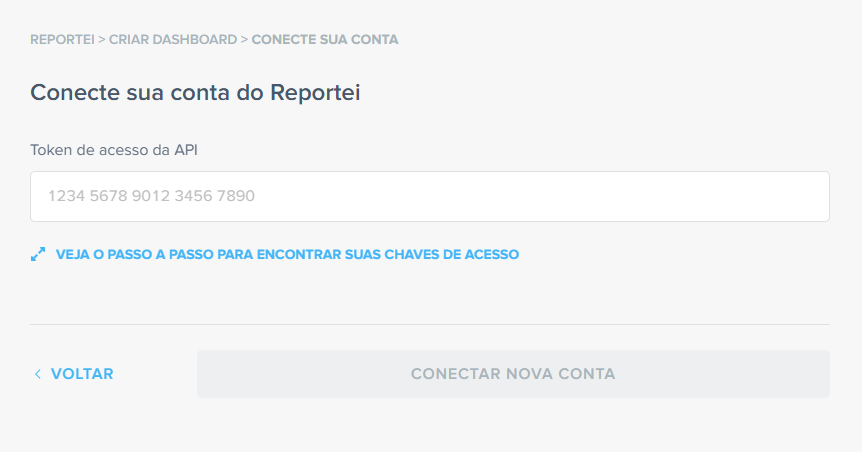
Task: Click the back chevron icon beside VOLTAR
Action: 37,374
